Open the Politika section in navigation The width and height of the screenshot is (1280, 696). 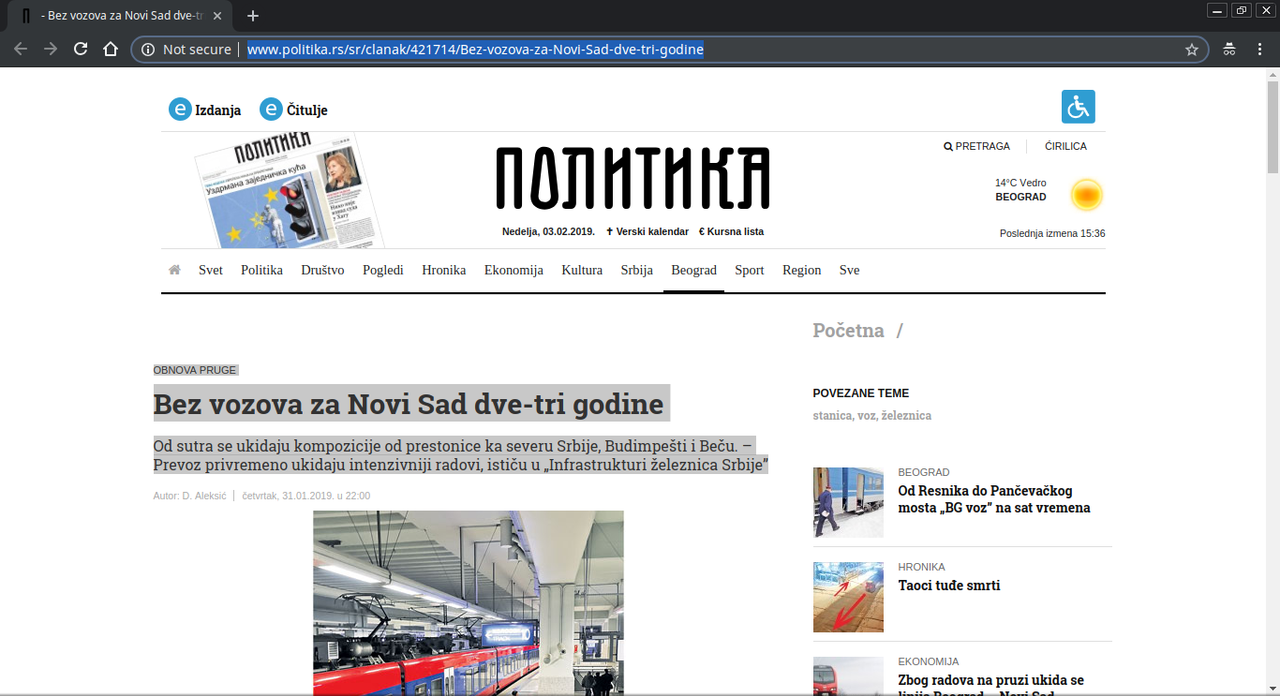click(262, 270)
